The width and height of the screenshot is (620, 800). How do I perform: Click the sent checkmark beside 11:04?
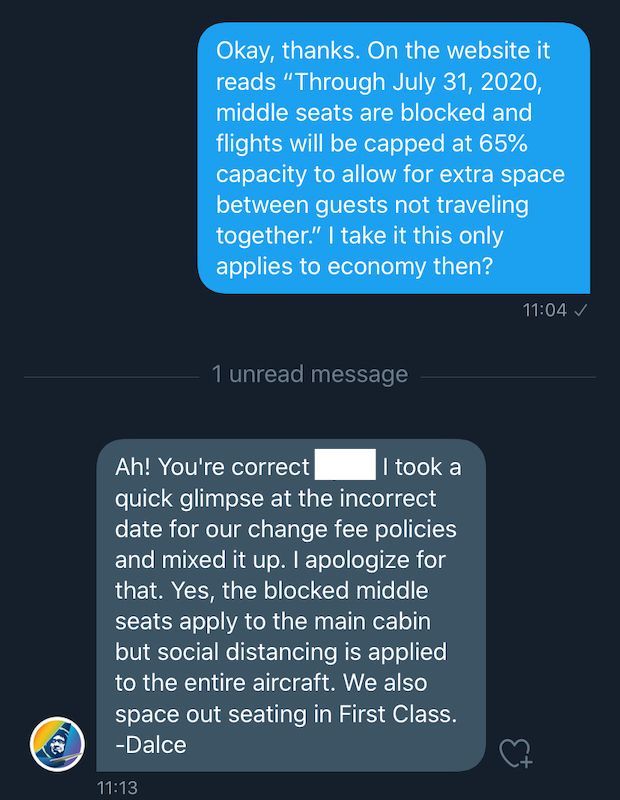(x=581, y=310)
